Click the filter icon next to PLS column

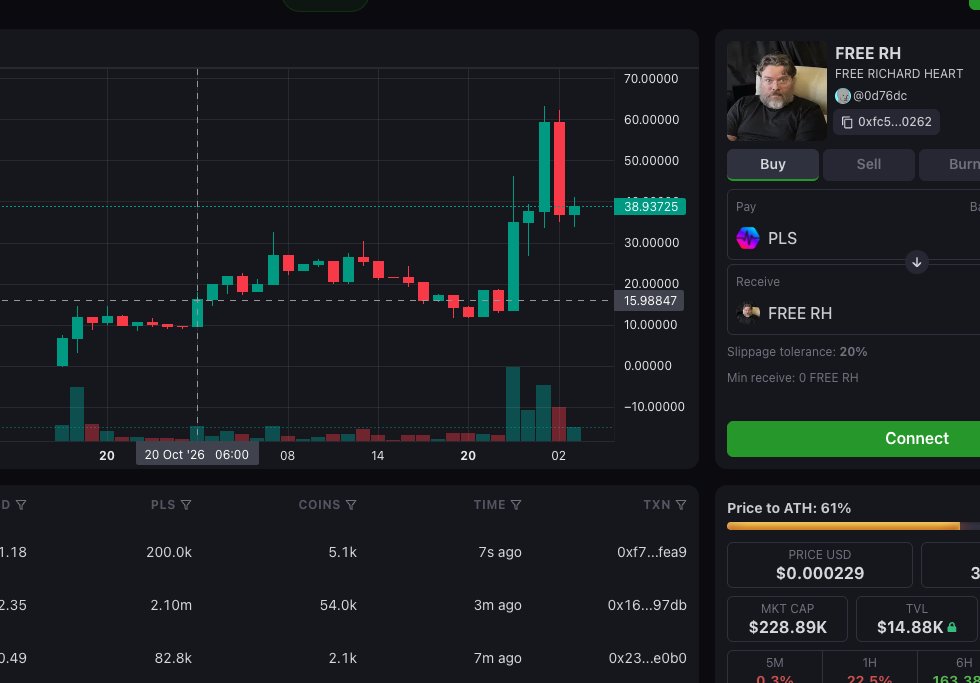point(186,505)
